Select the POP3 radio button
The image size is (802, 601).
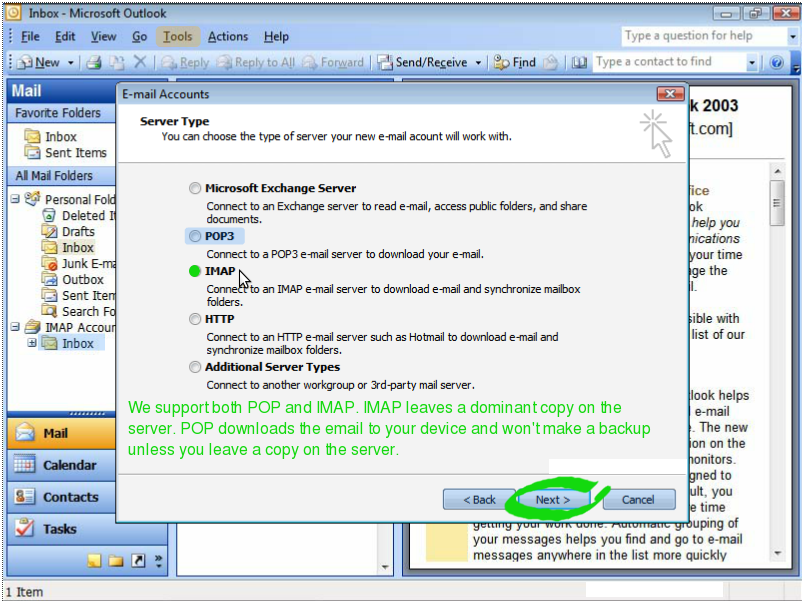coord(194,236)
